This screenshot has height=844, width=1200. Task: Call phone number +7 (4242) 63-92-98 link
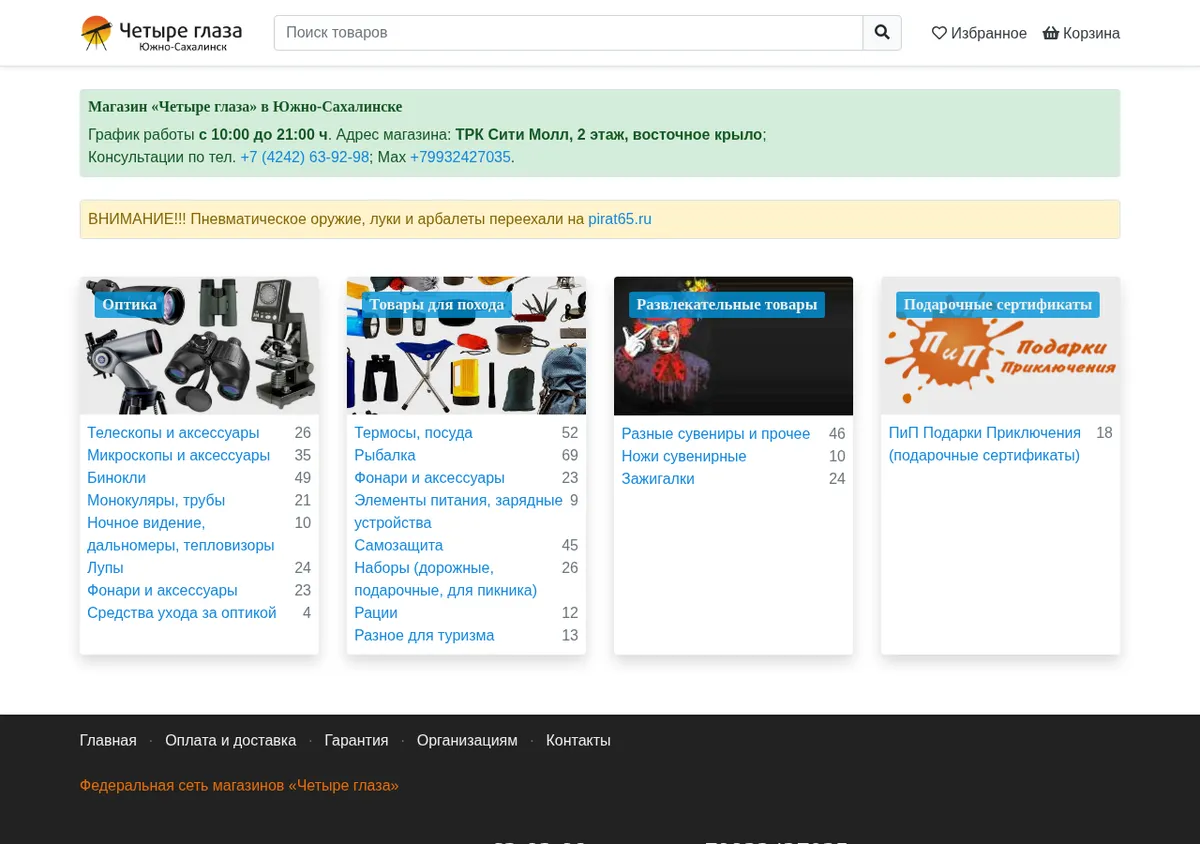[x=305, y=157]
